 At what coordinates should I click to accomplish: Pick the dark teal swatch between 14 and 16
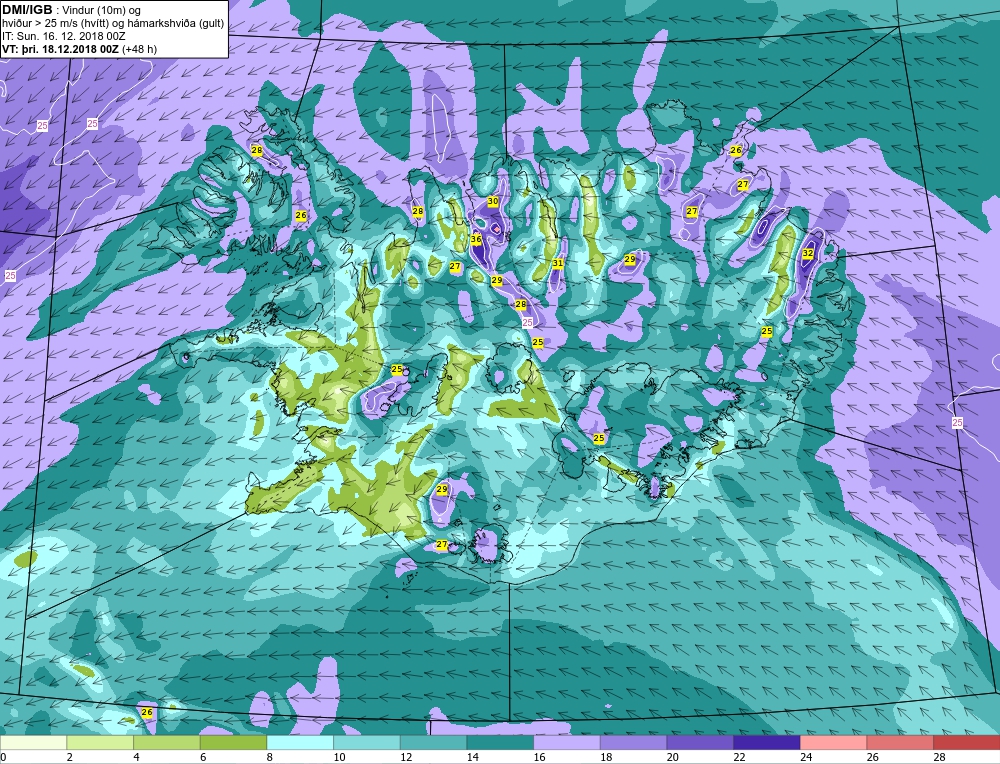[500, 742]
